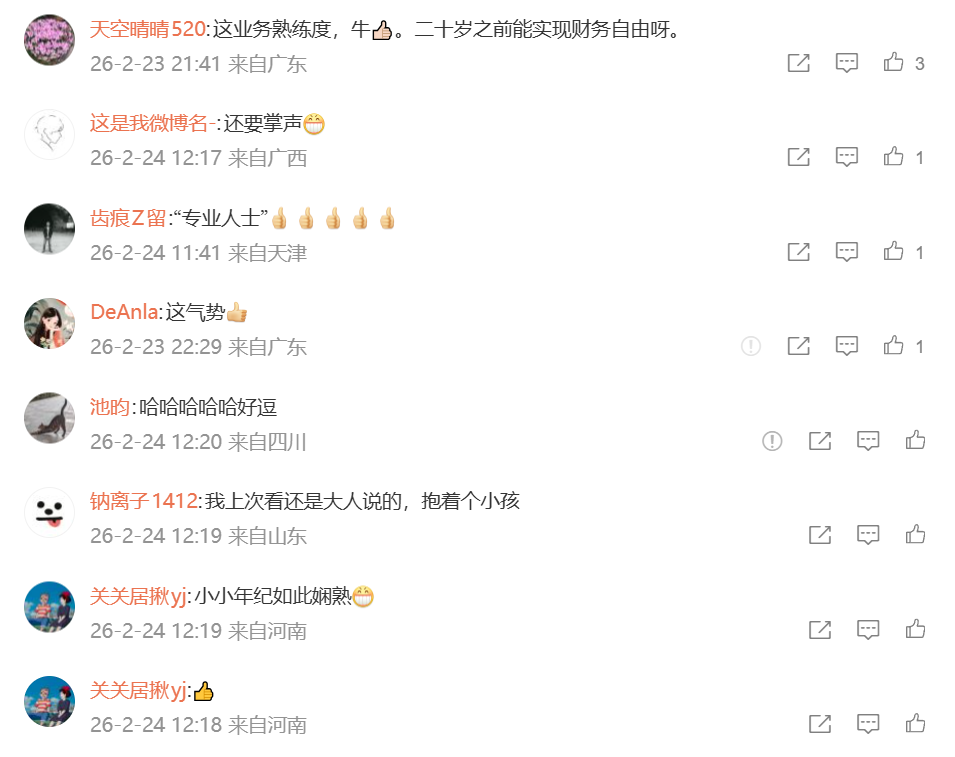Reply to 天空晴晴520's comment
955x757 pixels.
point(847,63)
